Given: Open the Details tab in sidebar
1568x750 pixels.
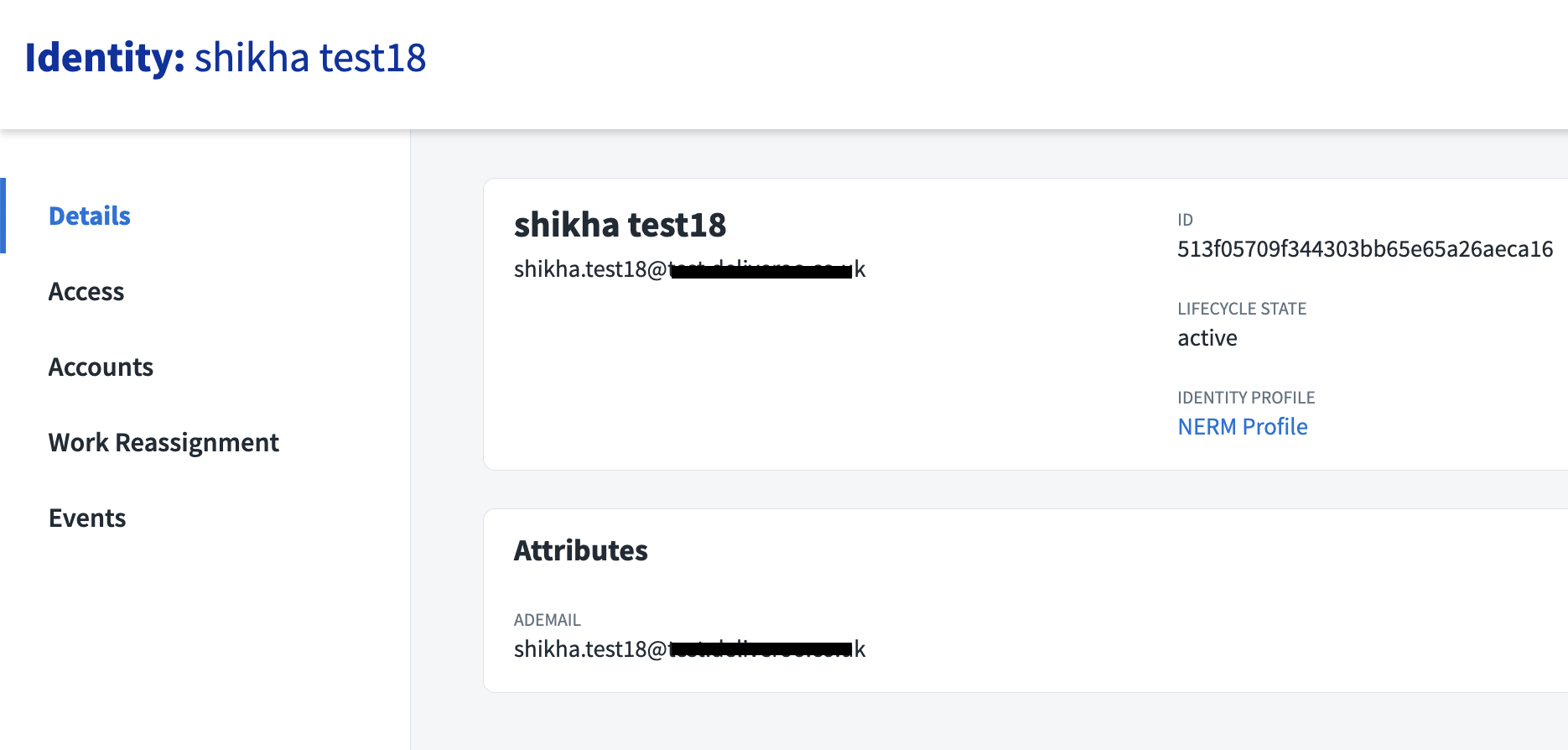Looking at the screenshot, I should (90, 216).
